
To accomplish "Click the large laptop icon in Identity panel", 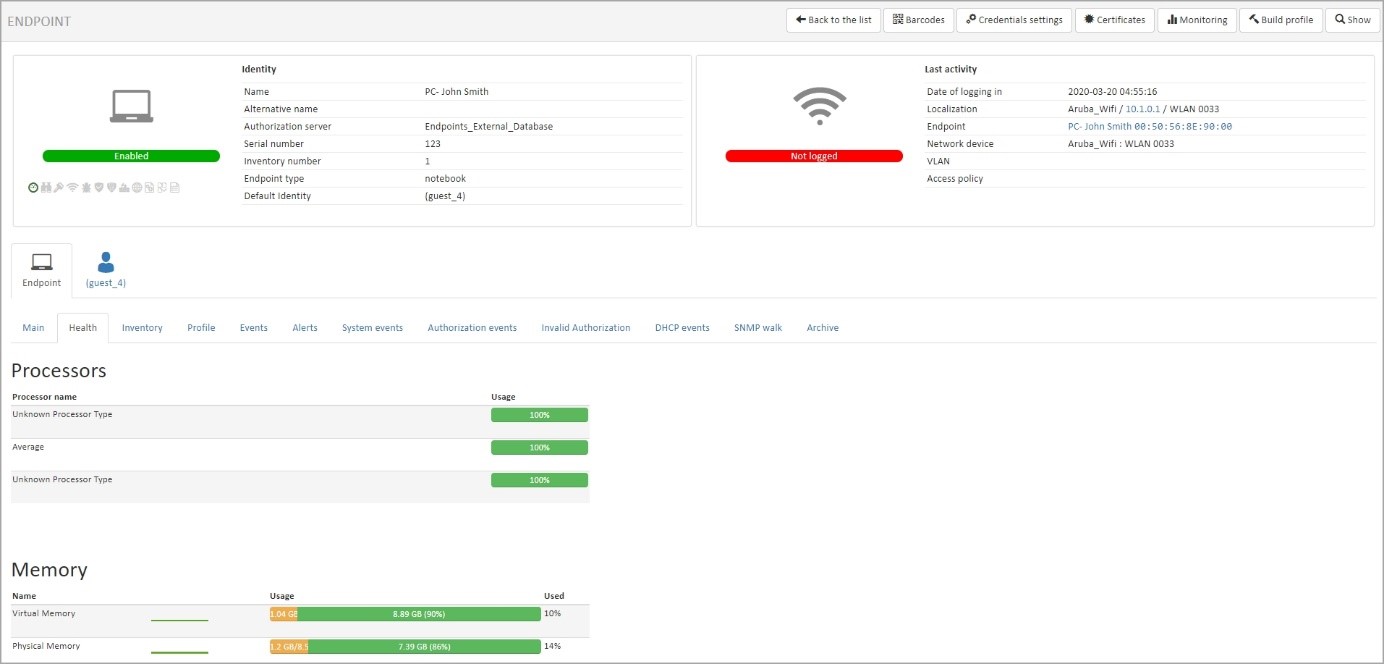I will 131,106.
